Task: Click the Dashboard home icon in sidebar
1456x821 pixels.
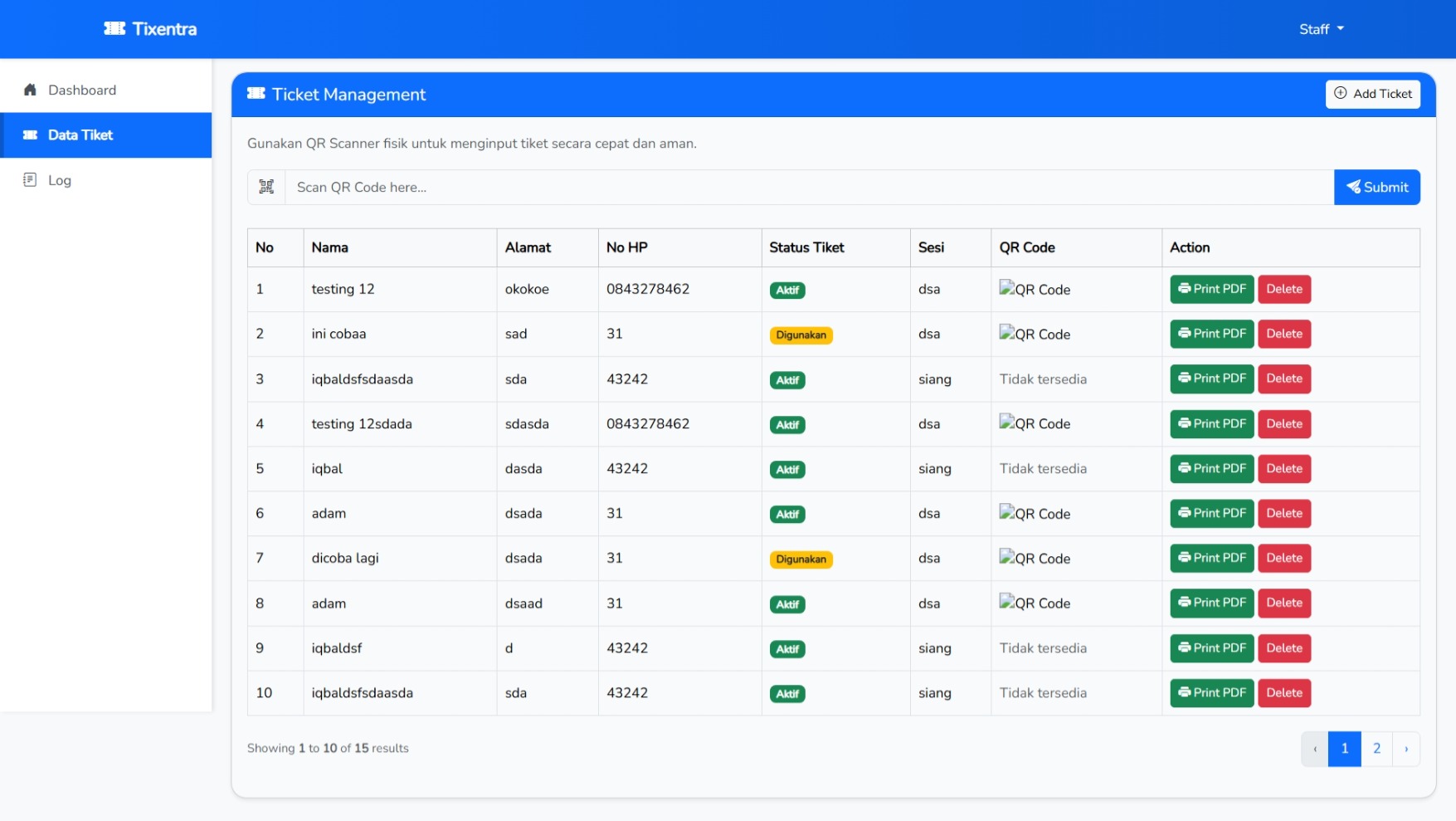Action: [x=30, y=90]
